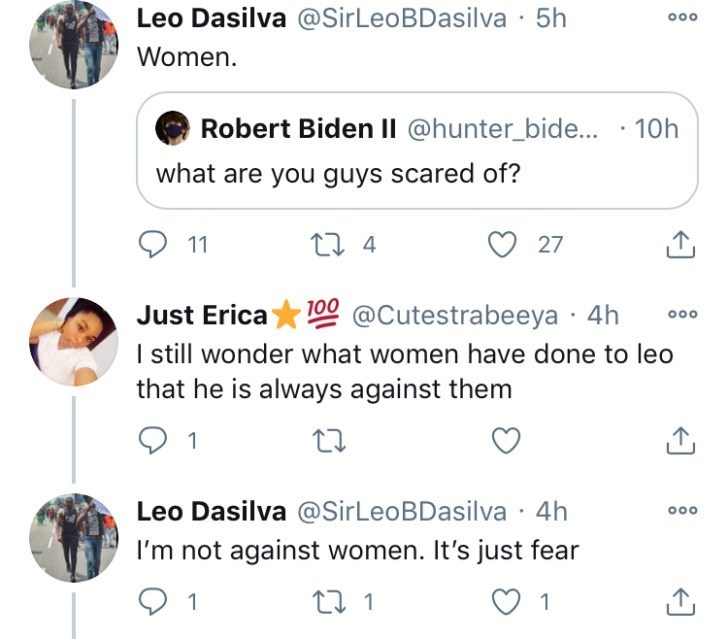Viewport: 728px width, 639px height.
Task: Reply to Just Erica's tweet
Action: tap(151, 440)
